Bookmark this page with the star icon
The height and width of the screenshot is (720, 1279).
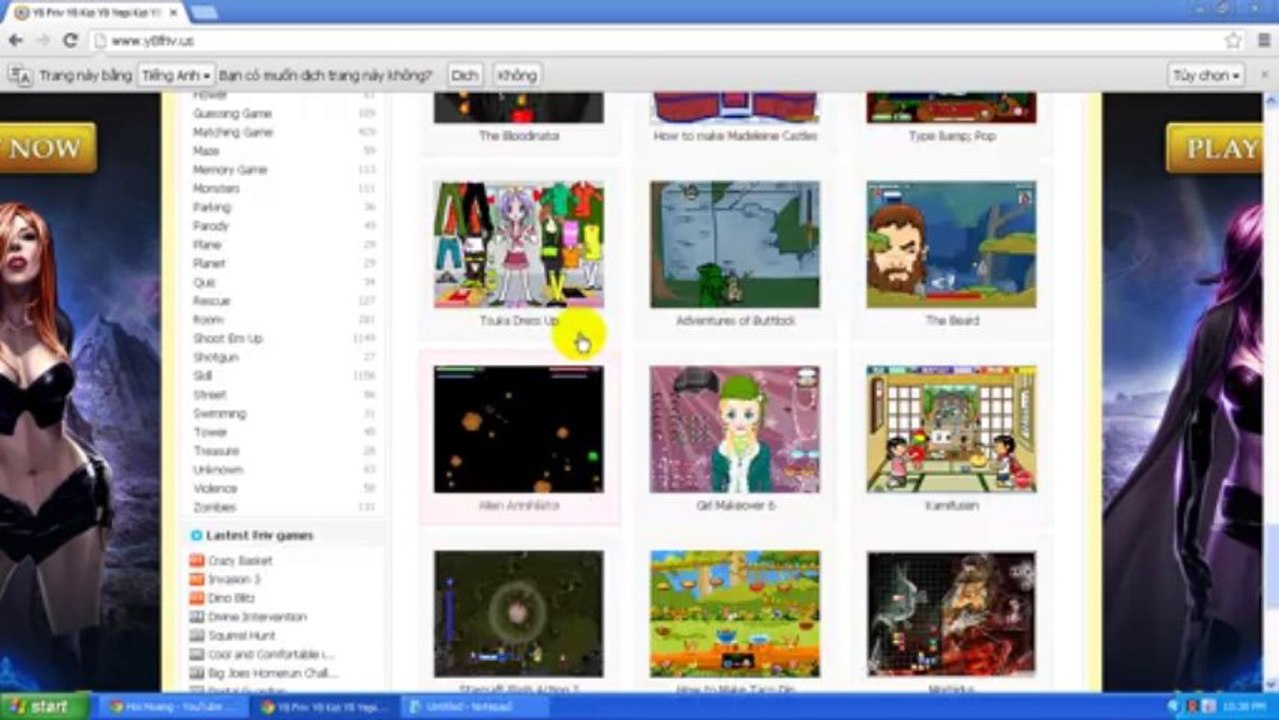pos(1233,41)
